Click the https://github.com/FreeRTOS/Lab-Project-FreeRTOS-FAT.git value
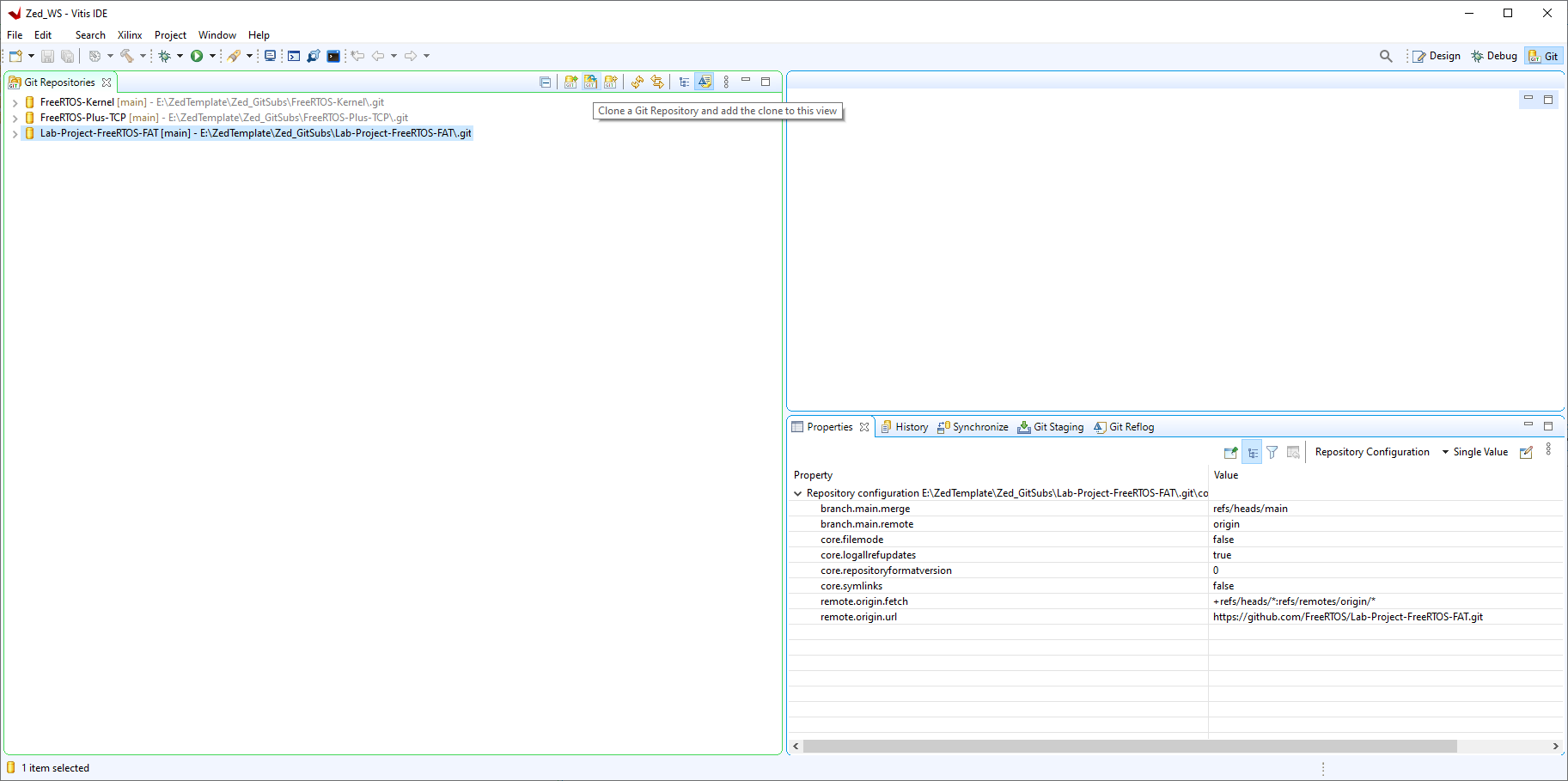 (1348, 617)
